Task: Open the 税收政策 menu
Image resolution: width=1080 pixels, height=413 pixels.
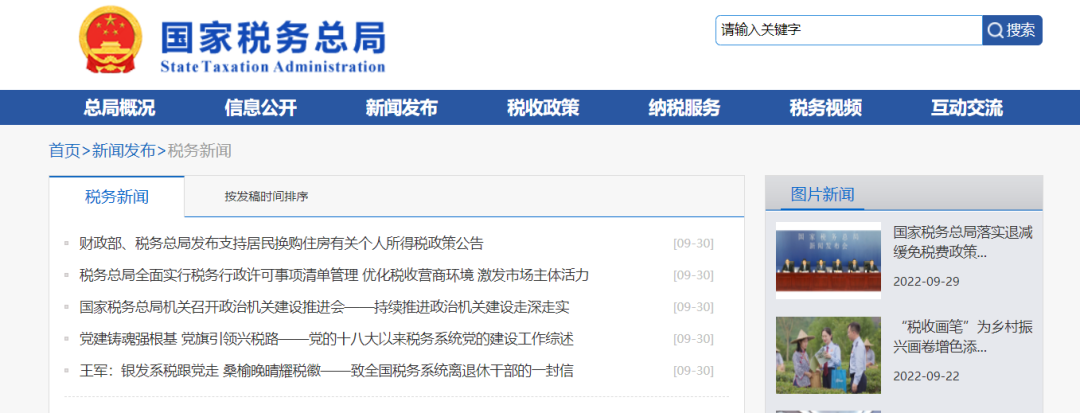Action: (x=543, y=108)
